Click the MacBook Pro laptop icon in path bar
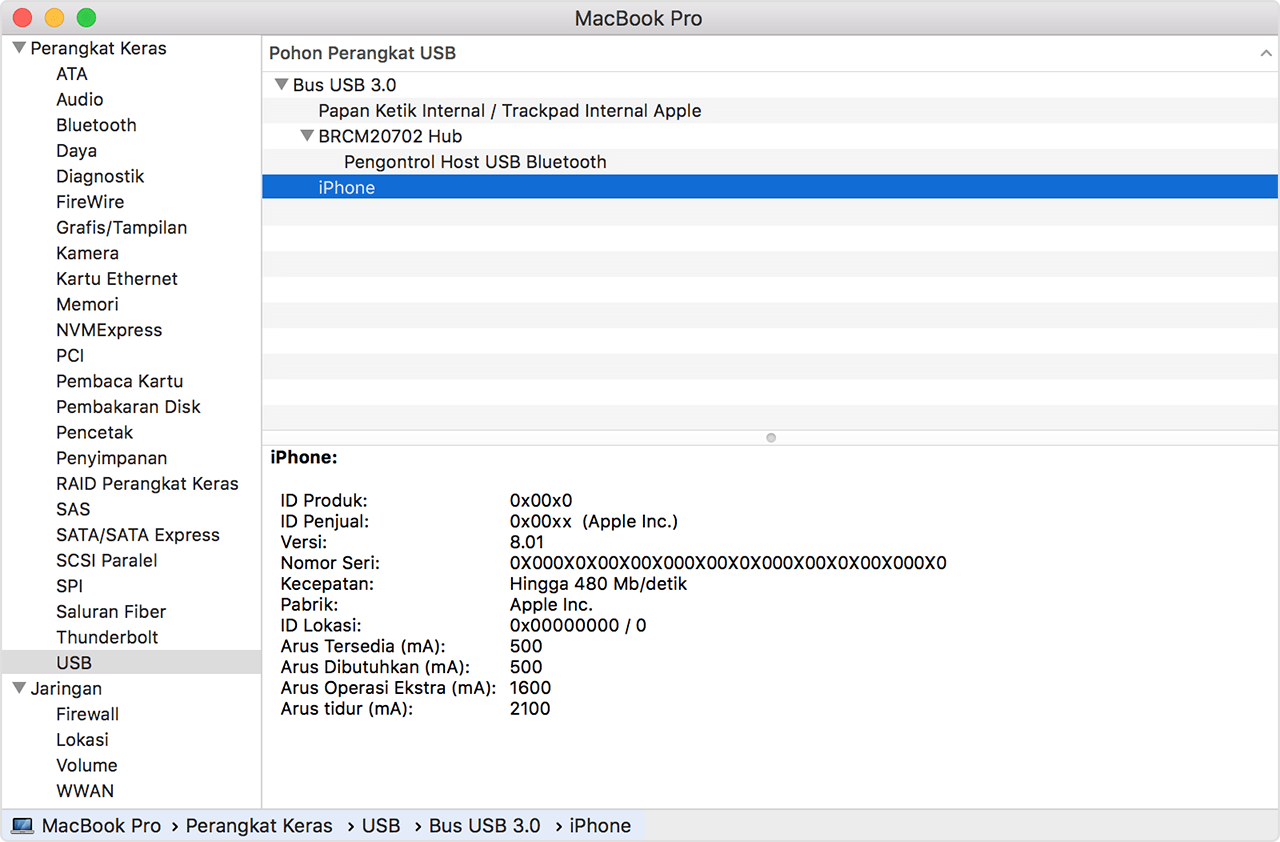Viewport: 1280px width, 842px height. 22,826
